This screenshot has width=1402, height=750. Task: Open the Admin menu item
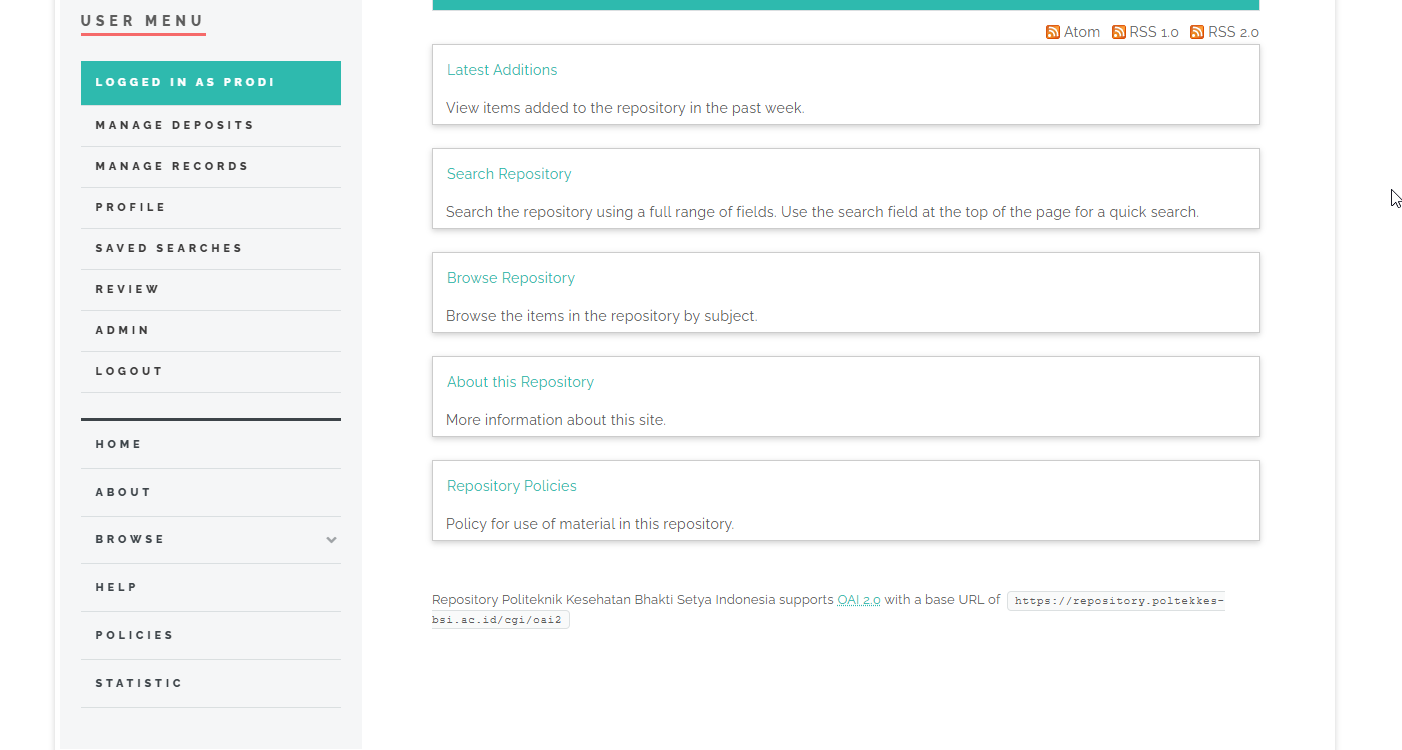pyautogui.click(x=123, y=330)
